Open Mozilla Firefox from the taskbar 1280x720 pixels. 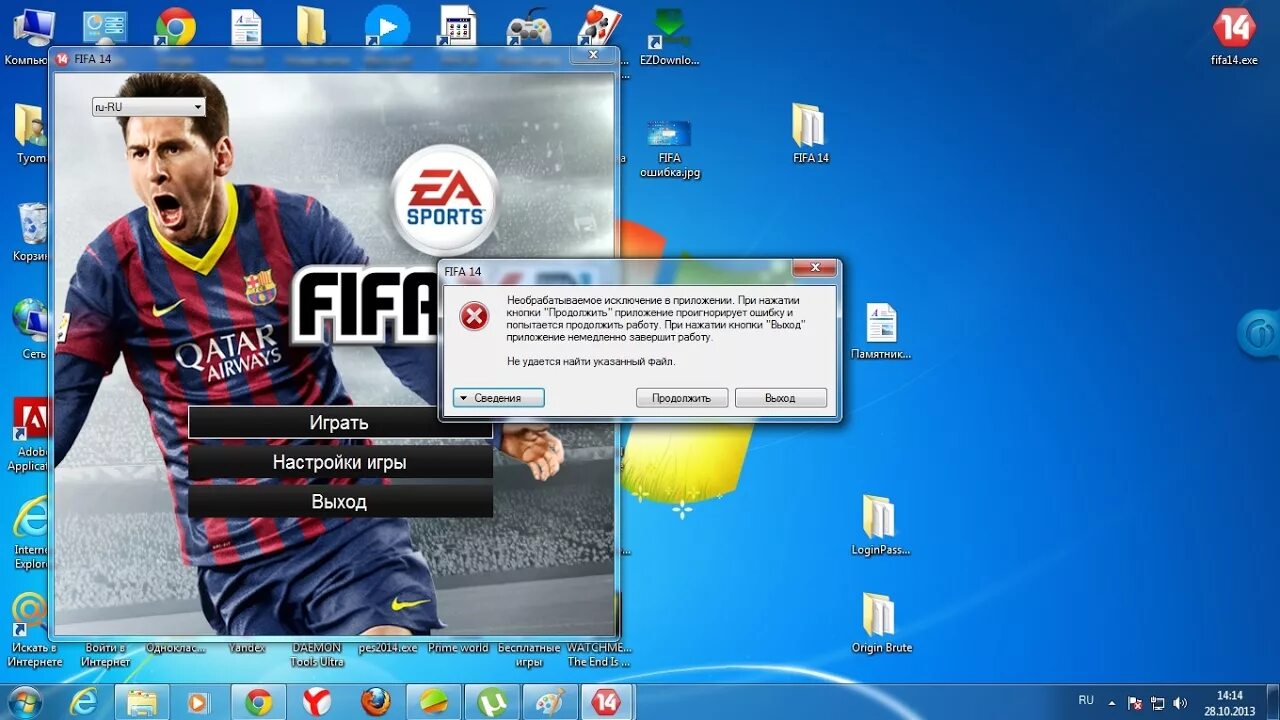(x=375, y=703)
